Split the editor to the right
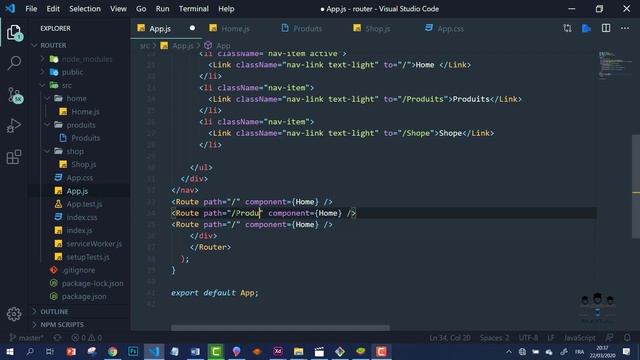This screenshot has width=640, height=360. [x=606, y=28]
